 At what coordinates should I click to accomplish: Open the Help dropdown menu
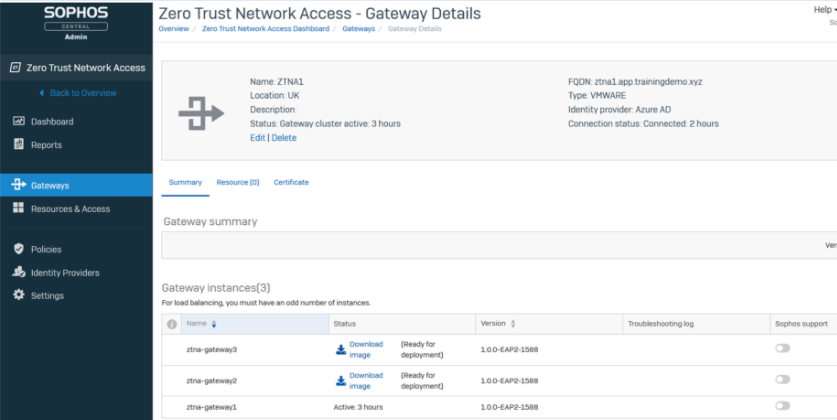825,10
